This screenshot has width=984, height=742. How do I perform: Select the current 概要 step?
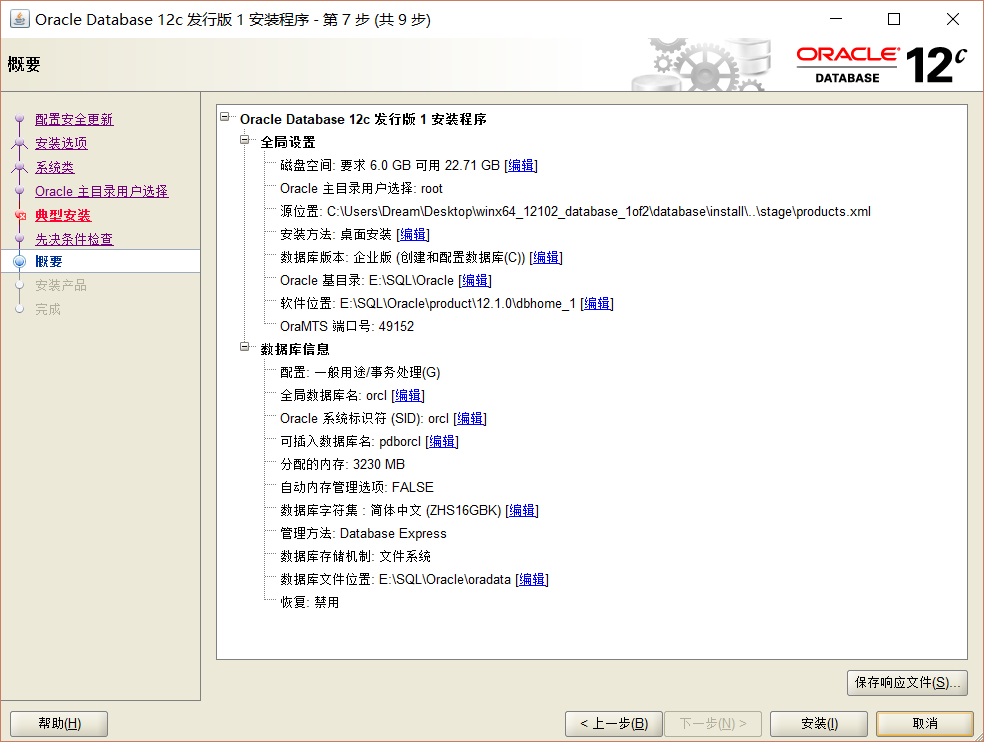pos(100,261)
